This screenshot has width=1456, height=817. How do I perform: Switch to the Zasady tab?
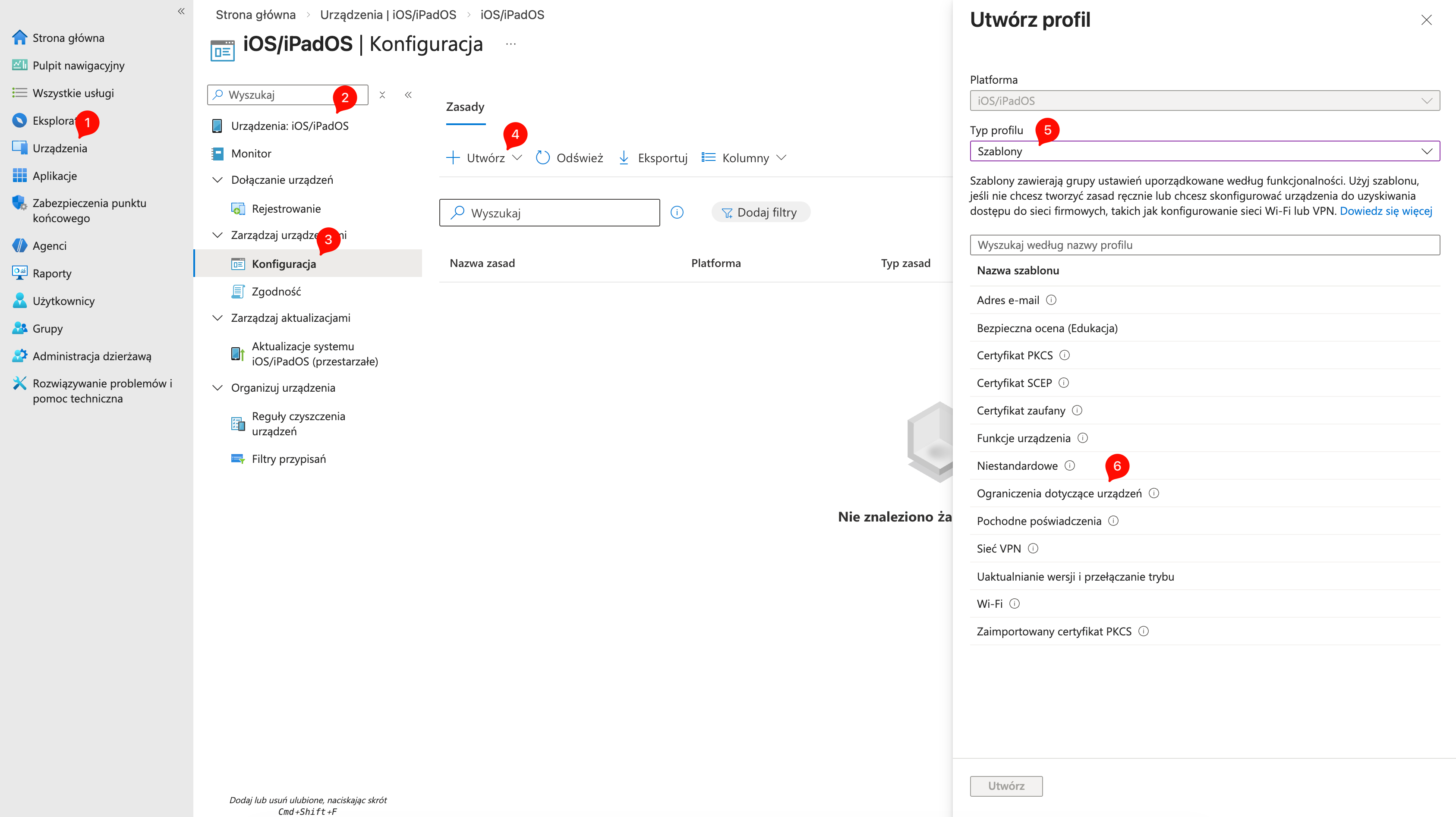tap(465, 106)
